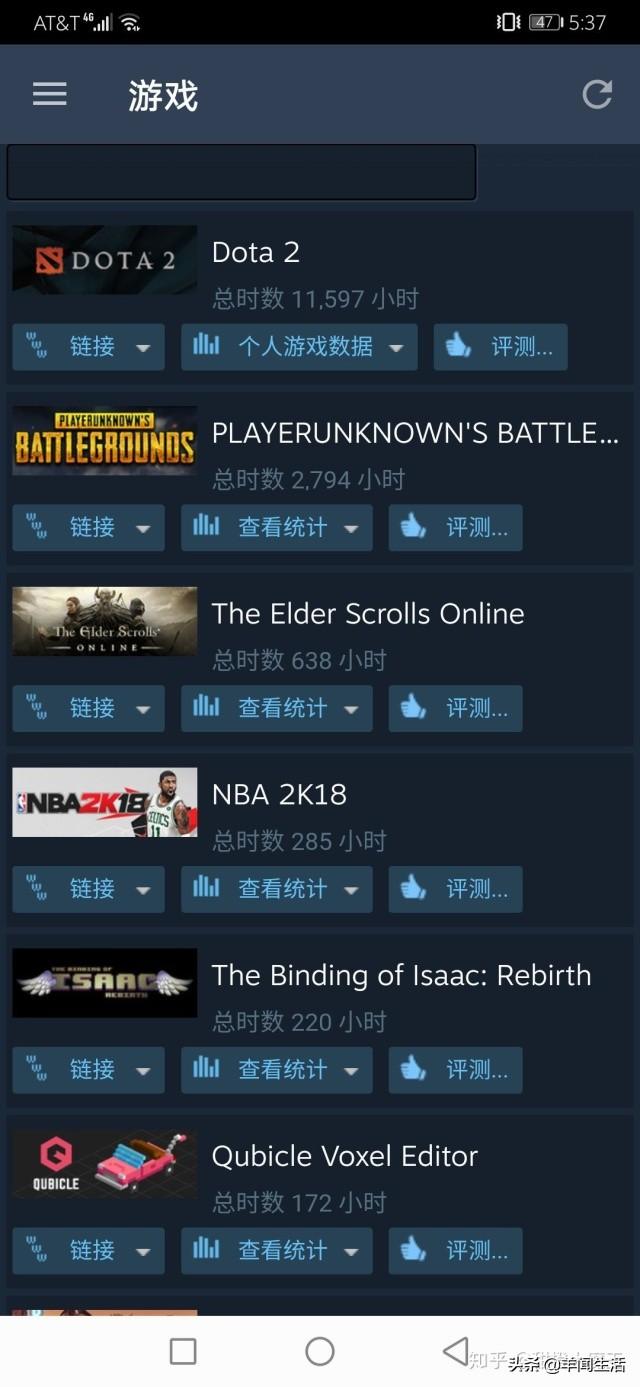The height and width of the screenshot is (1387, 640).
Task: Click the thumbs-up review icon for Dota 2
Action: tap(458, 346)
